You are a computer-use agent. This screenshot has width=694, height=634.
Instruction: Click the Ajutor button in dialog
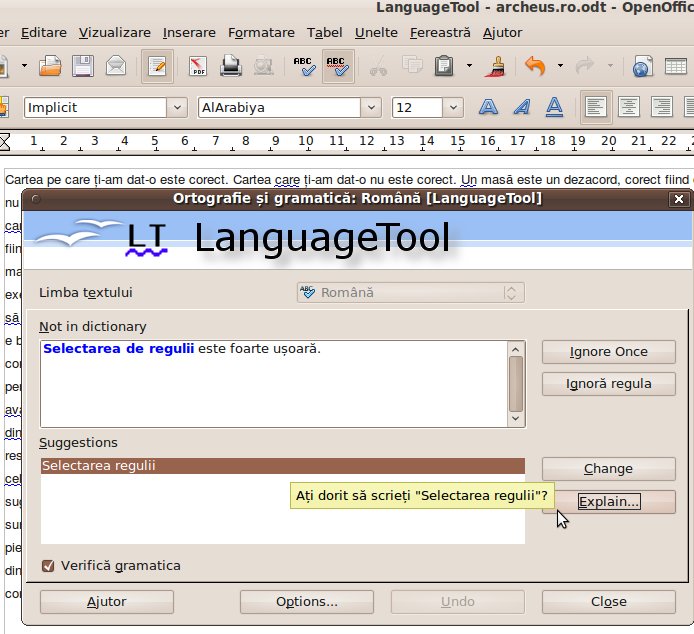(107, 602)
